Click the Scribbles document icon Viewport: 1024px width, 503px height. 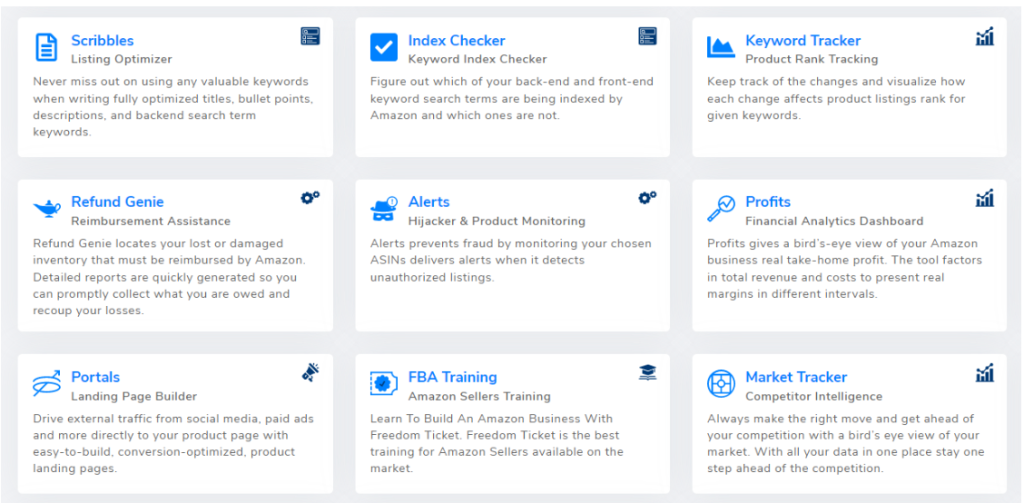coord(46,48)
